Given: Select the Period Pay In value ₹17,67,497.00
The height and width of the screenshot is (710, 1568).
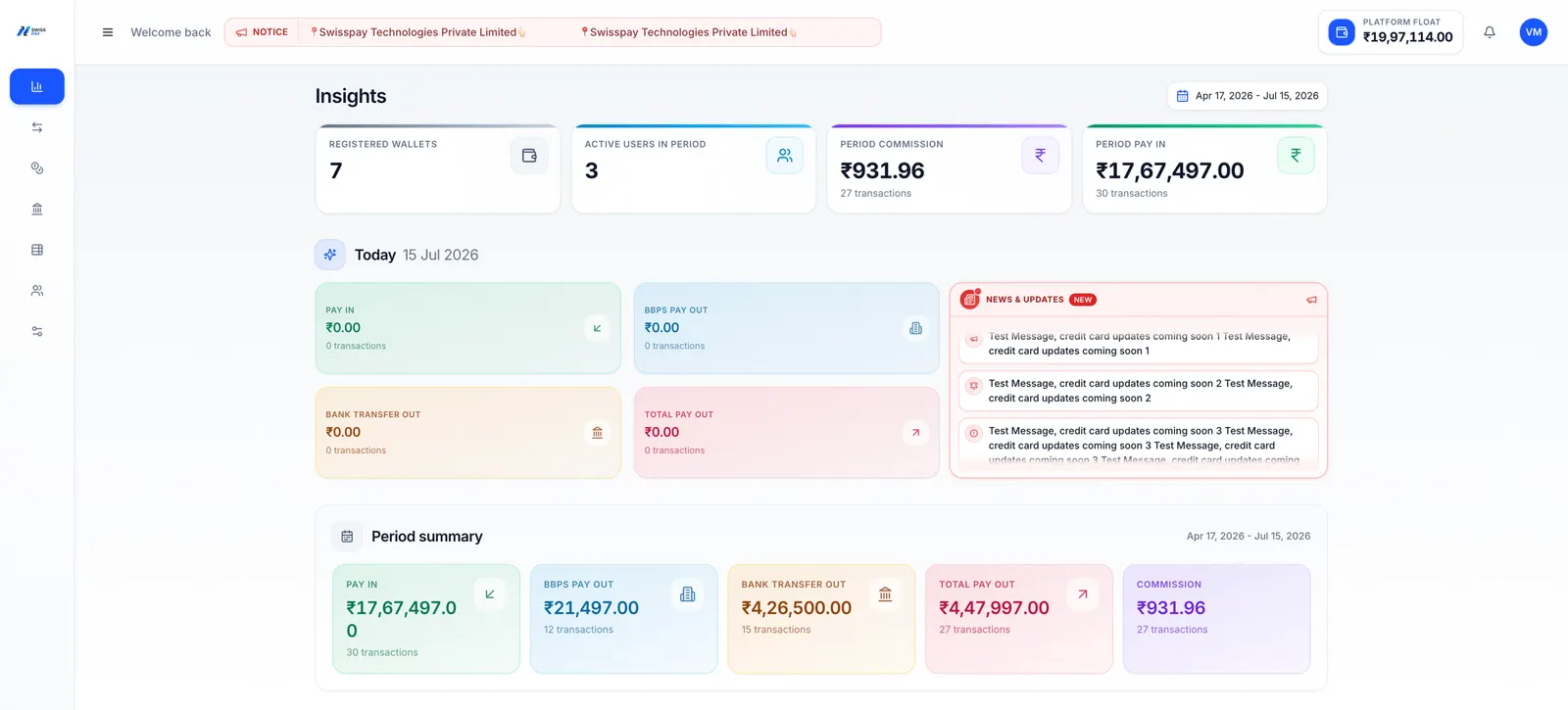Looking at the screenshot, I should 1170,170.
